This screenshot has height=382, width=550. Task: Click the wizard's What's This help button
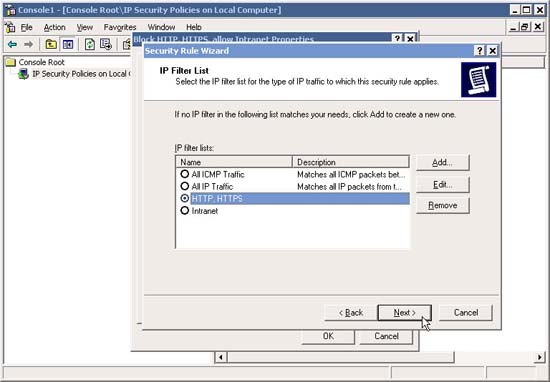[x=480, y=51]
